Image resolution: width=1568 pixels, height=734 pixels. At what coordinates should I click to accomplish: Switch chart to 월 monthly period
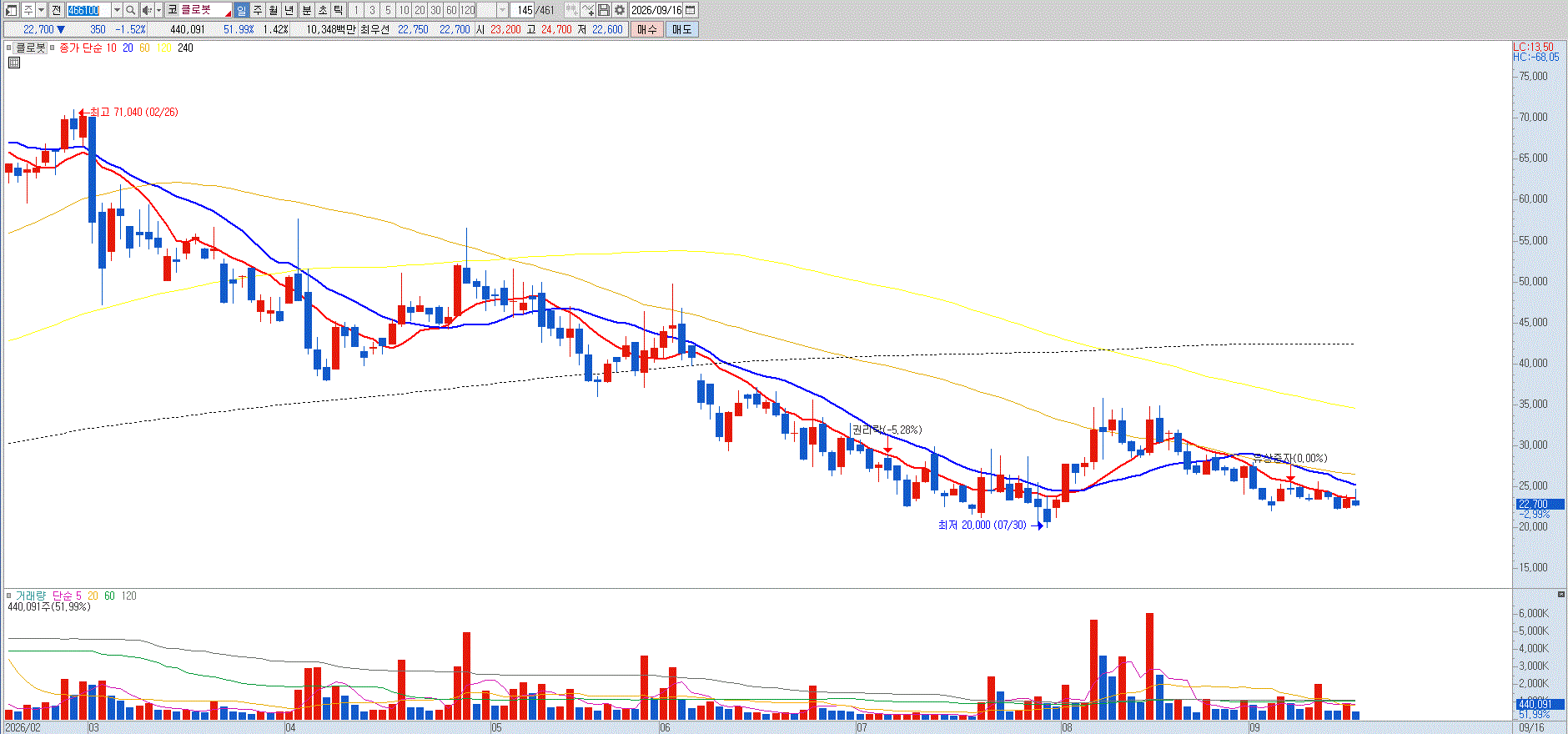coord(273,10)
